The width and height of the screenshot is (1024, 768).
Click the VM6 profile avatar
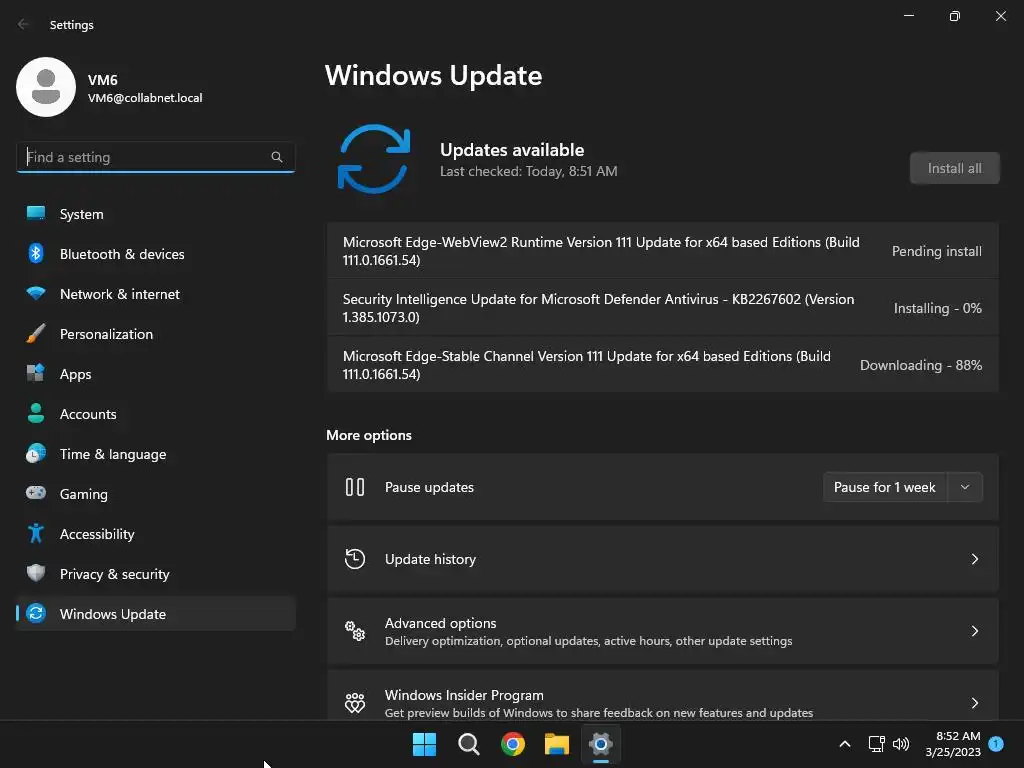[46, 87]
